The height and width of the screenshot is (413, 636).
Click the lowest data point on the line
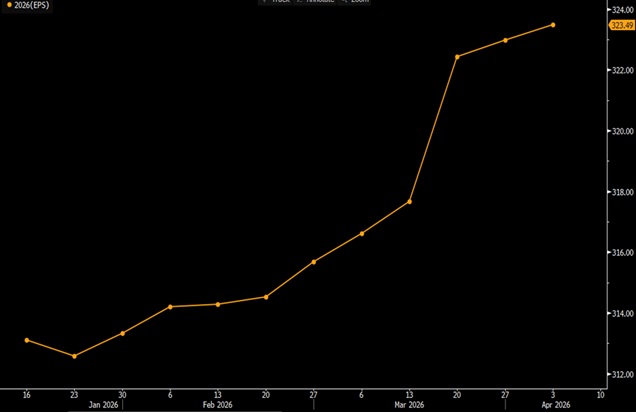click(x=74, y=356)
